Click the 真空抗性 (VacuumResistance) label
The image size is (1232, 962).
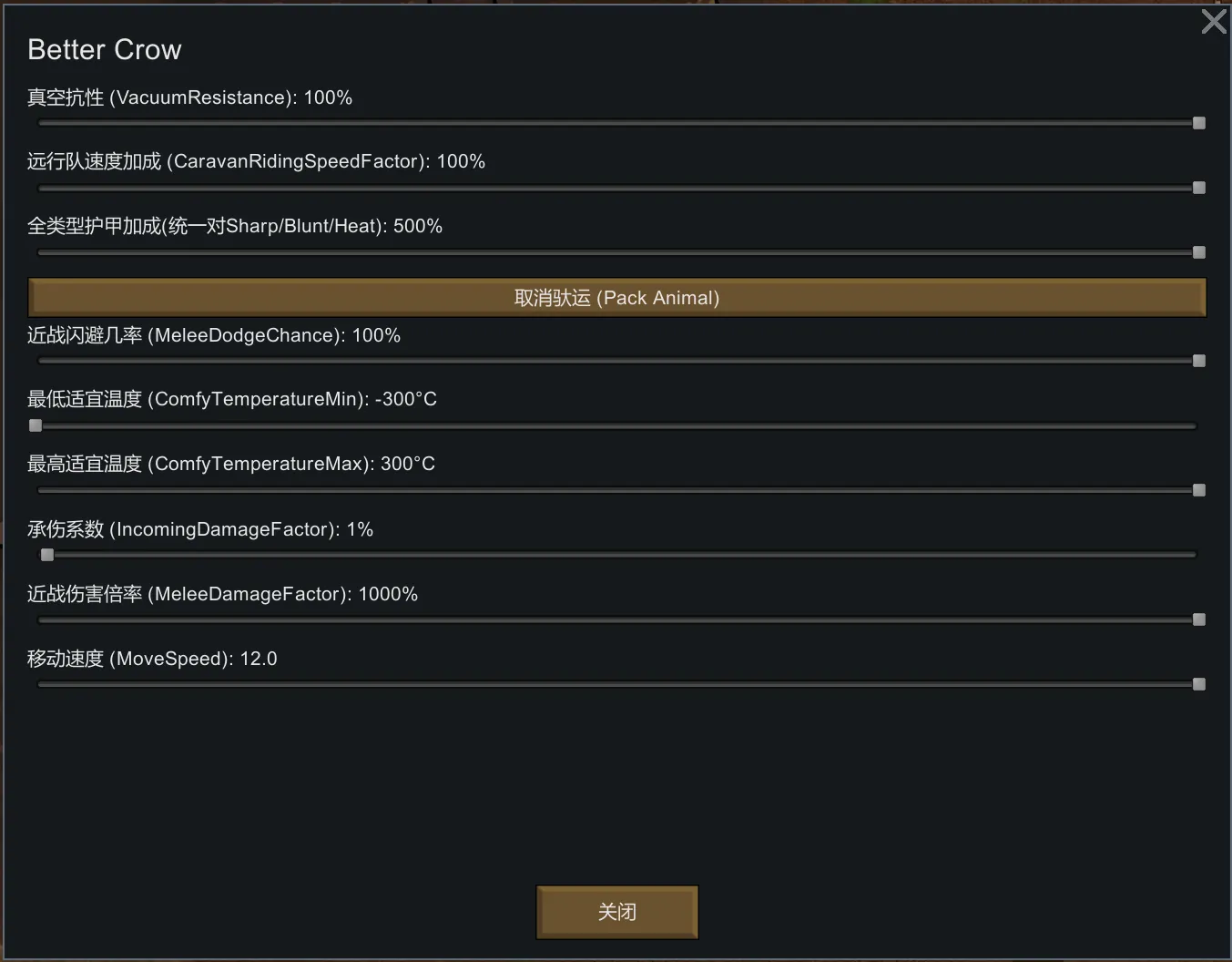(x=189, y=97)
